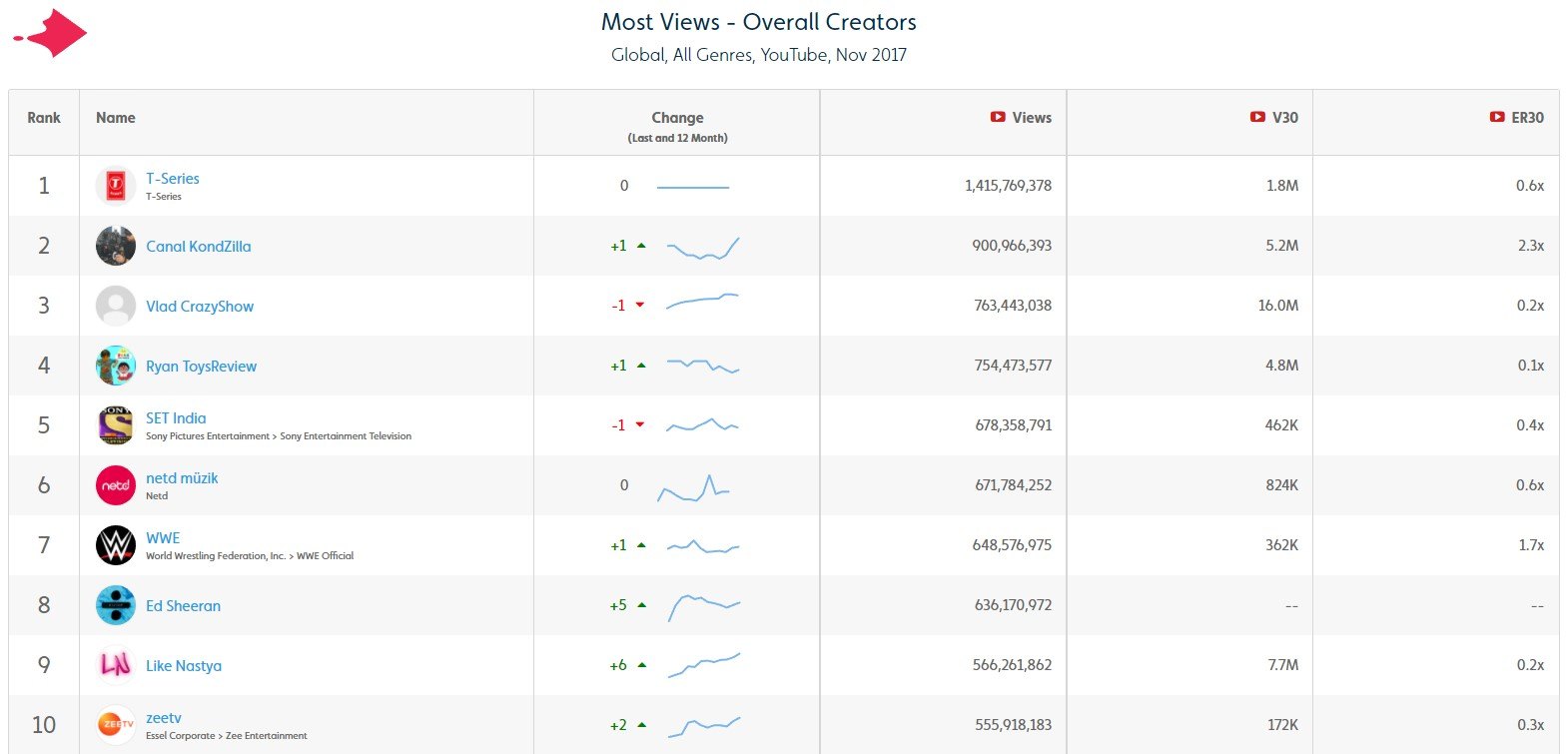Viewport: 1568px width, 754px height.
Task: Click the Canal KondZilla avatar thumbnail
Action: click(x=116, y=246)
